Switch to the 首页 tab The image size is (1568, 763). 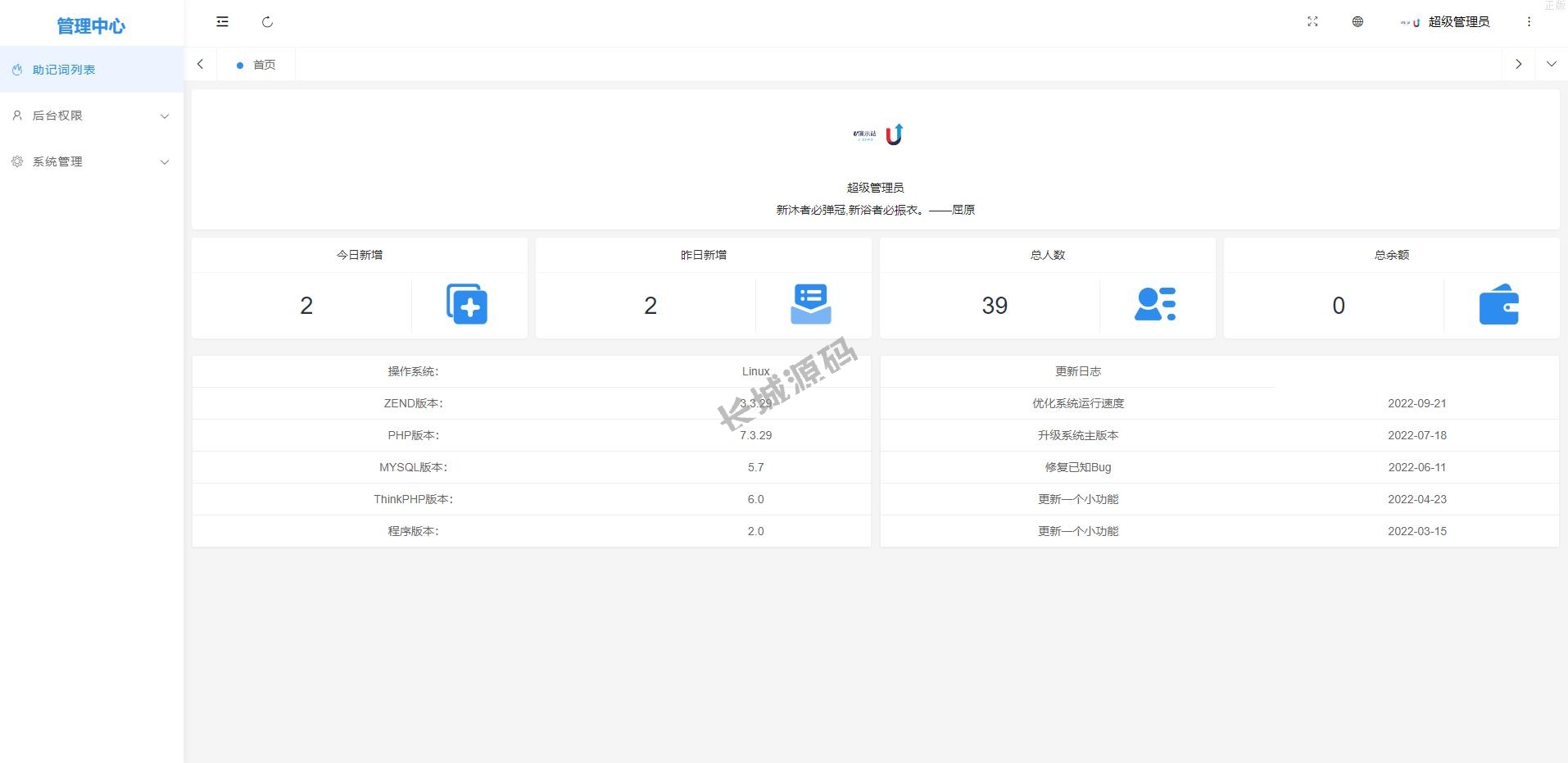[256, 64]
